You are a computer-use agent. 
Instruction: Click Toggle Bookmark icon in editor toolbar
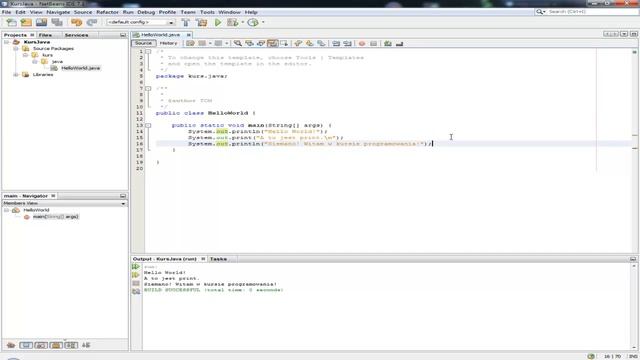click(321, 43)
